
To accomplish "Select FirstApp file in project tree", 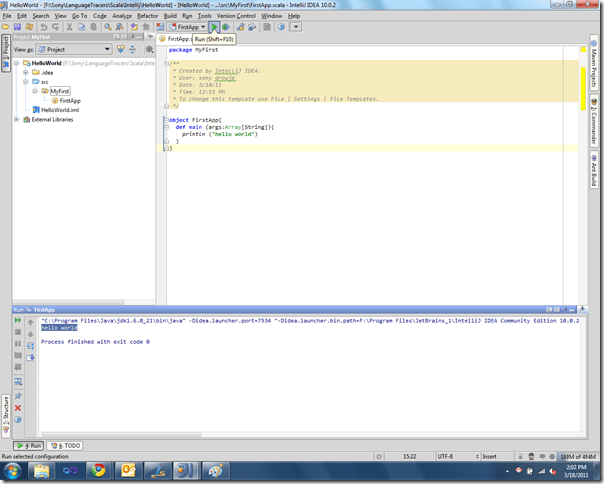I will pyautogui.click(x=69, y=101).
